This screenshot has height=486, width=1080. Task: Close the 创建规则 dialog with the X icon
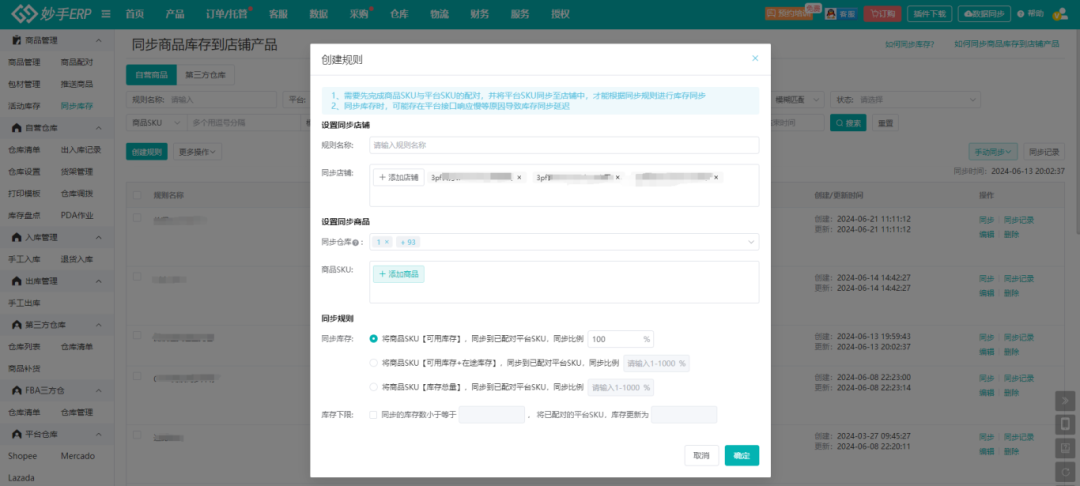[x=755, y=59]
